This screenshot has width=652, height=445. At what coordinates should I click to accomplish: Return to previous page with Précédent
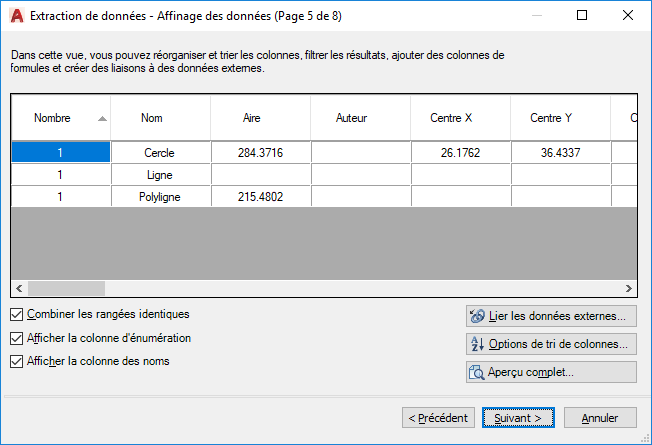tap(438, 418)
